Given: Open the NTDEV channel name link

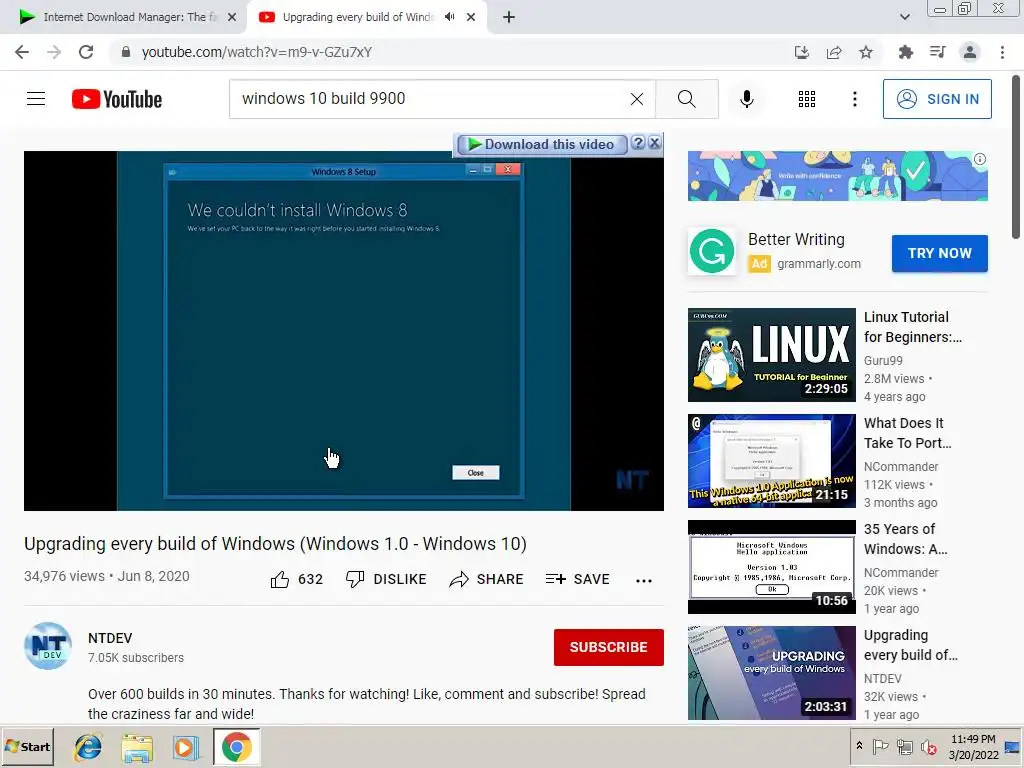Looking at the screenshot, I should click(110, 638).
